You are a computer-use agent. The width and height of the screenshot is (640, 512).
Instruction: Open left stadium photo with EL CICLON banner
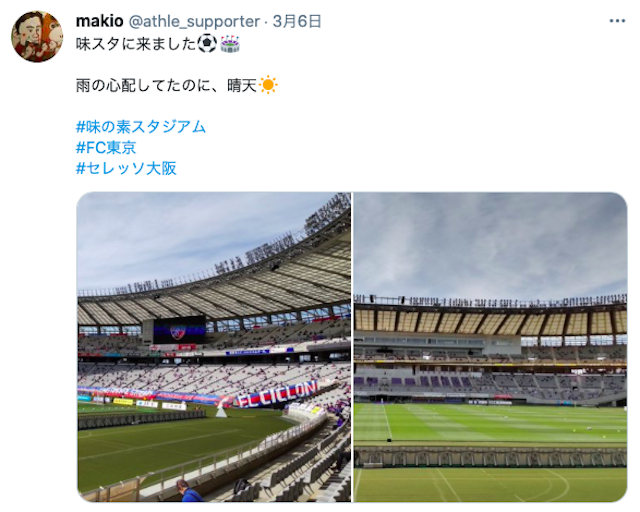click(x=214, y=347)
